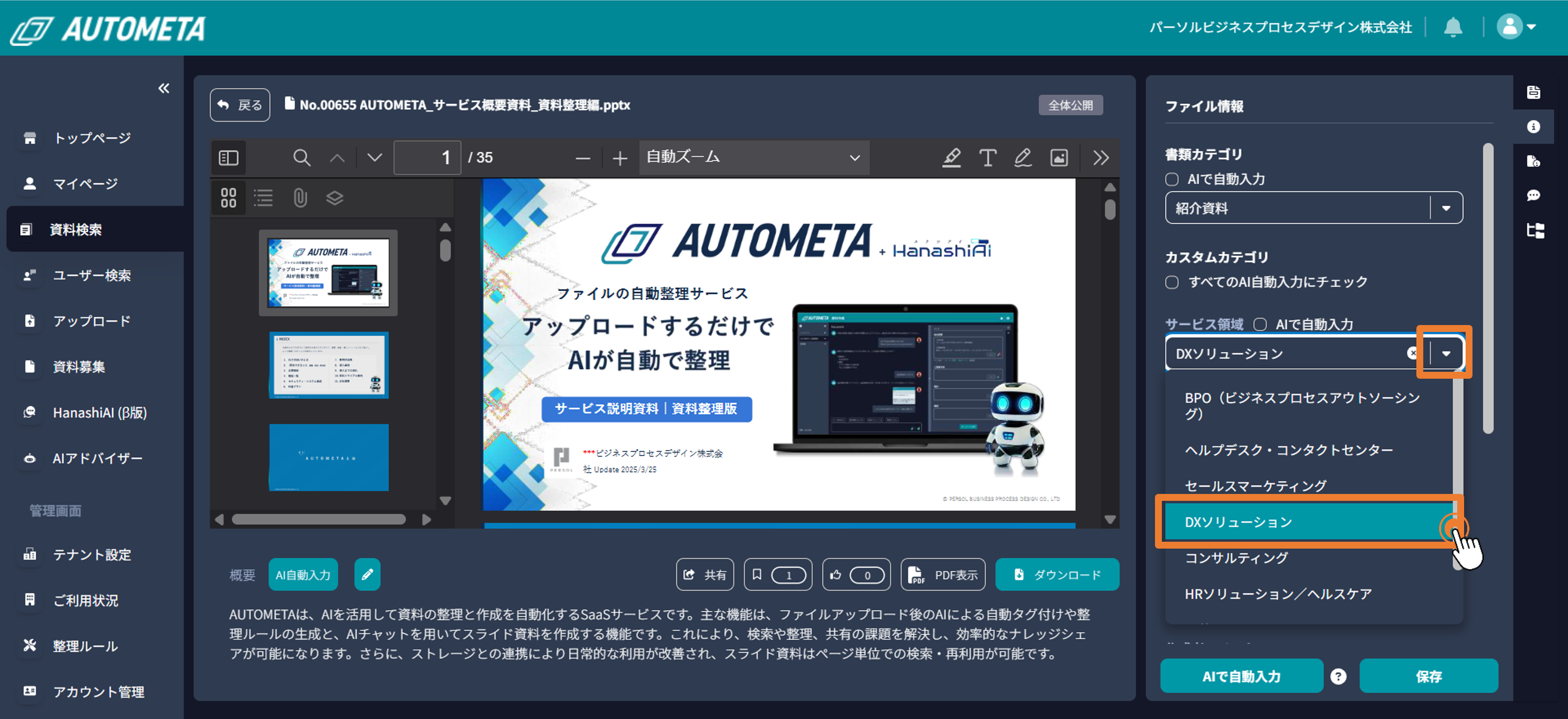Select BPO（ビジネスプロセスアウトソーシング） option

1309,405
